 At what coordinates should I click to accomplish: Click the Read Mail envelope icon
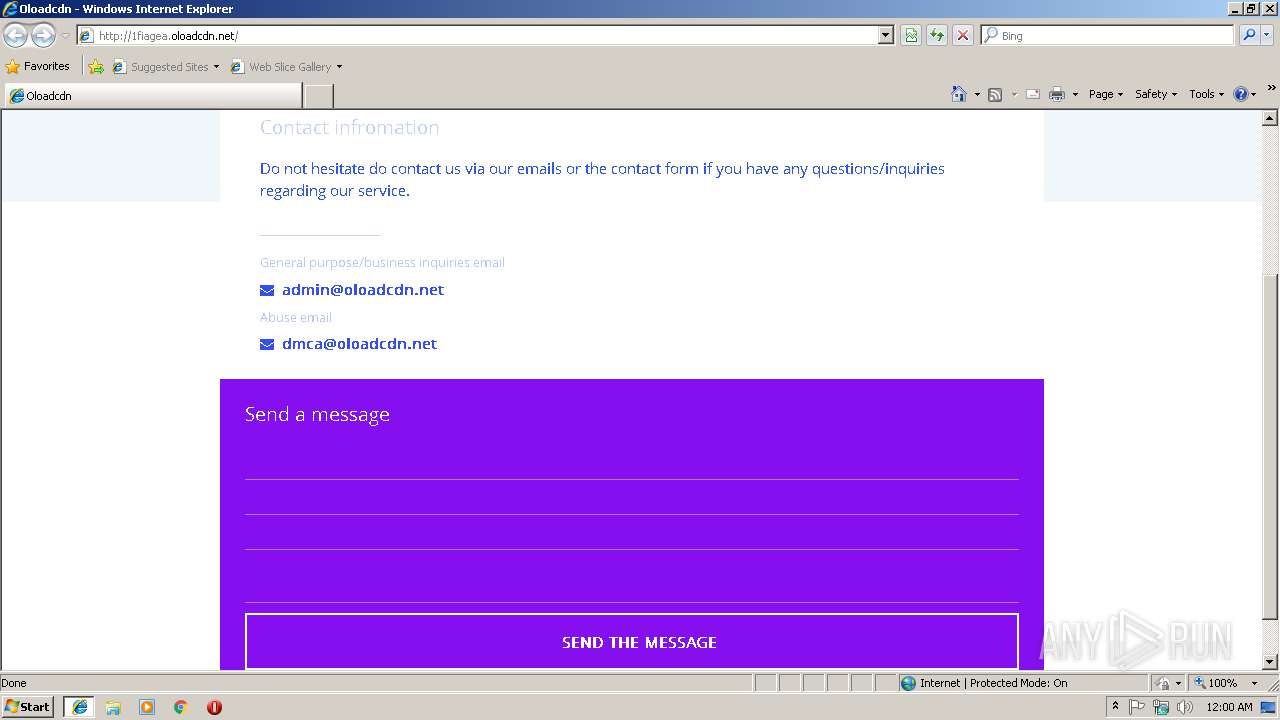1033,94
